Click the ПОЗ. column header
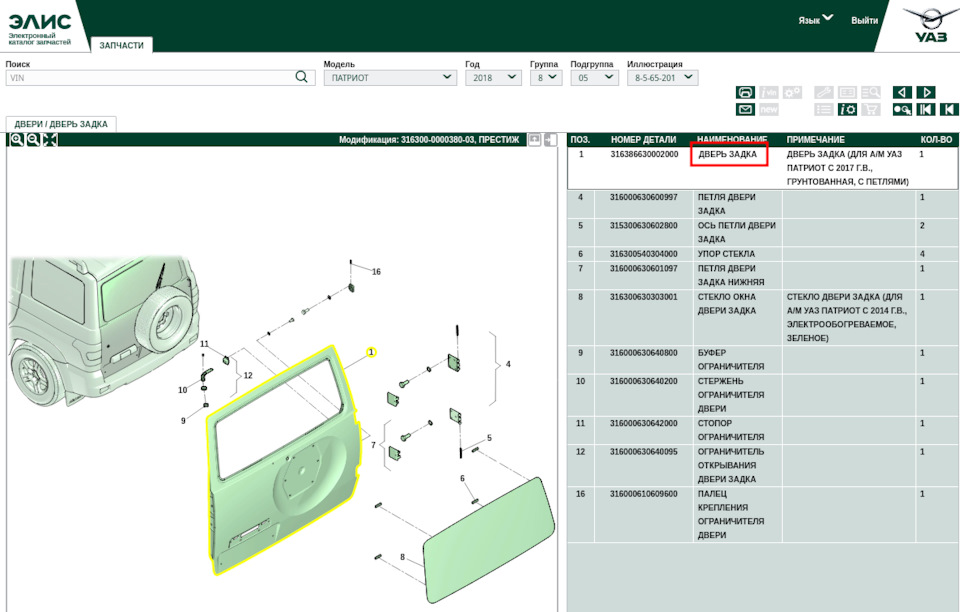The image size is (960, 612). 580,140
